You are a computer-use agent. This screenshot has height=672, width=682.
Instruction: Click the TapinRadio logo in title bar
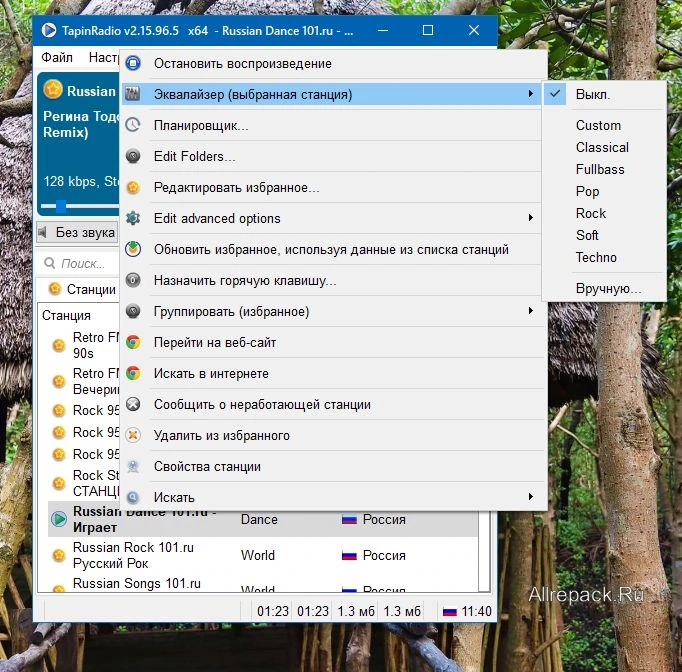[49, 30]
